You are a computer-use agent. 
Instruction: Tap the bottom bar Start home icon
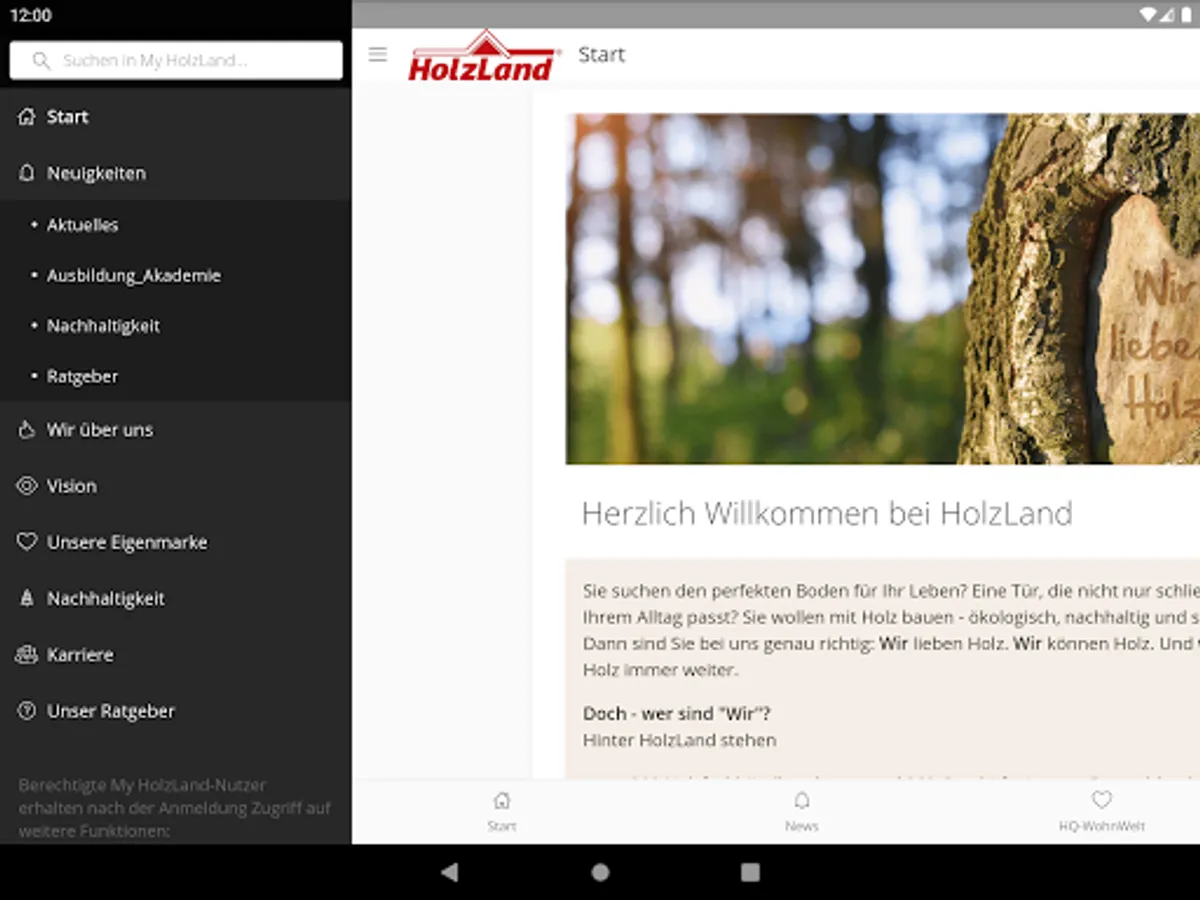(x=502, y=801)
